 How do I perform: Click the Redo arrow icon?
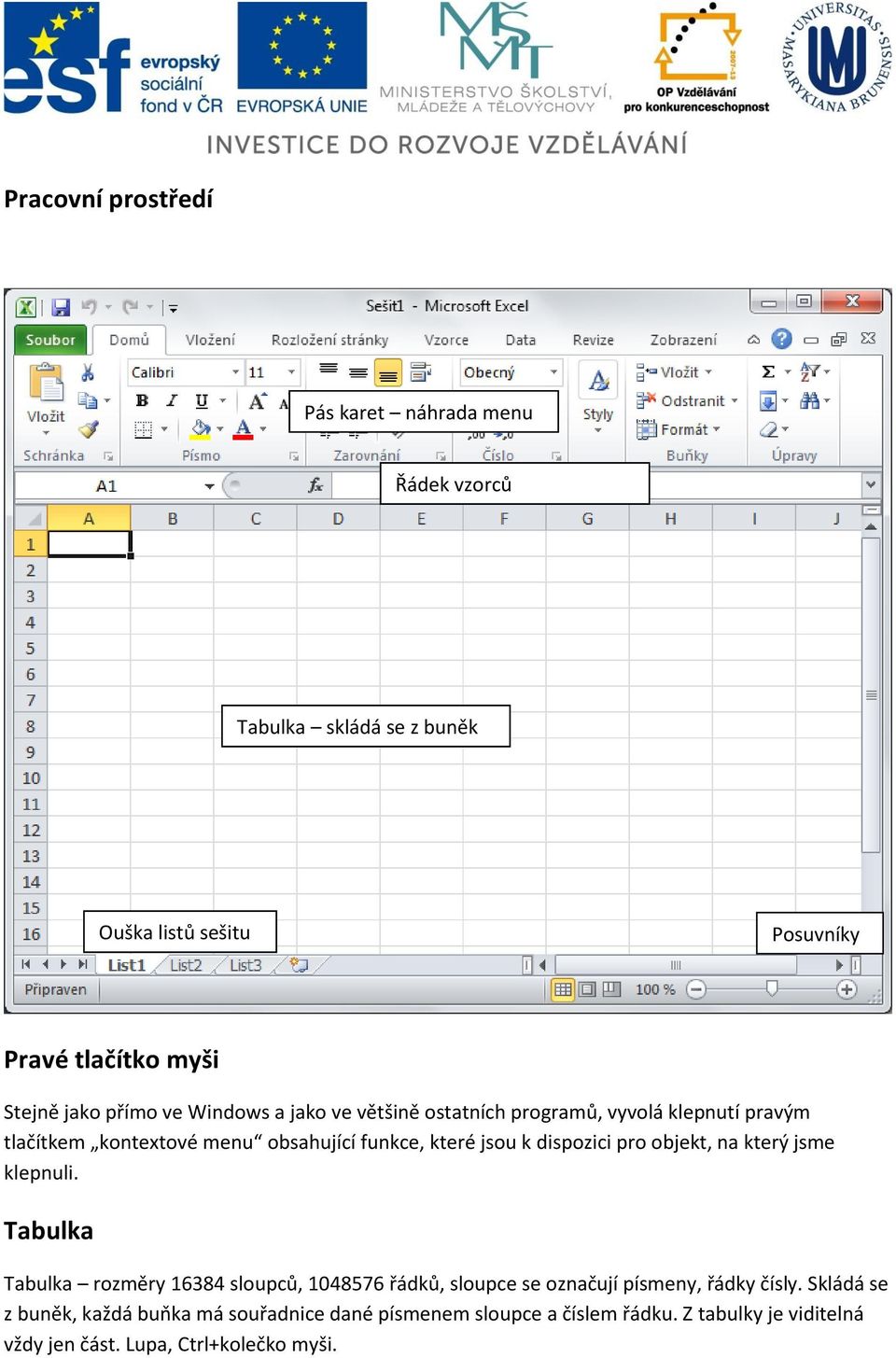130,306
